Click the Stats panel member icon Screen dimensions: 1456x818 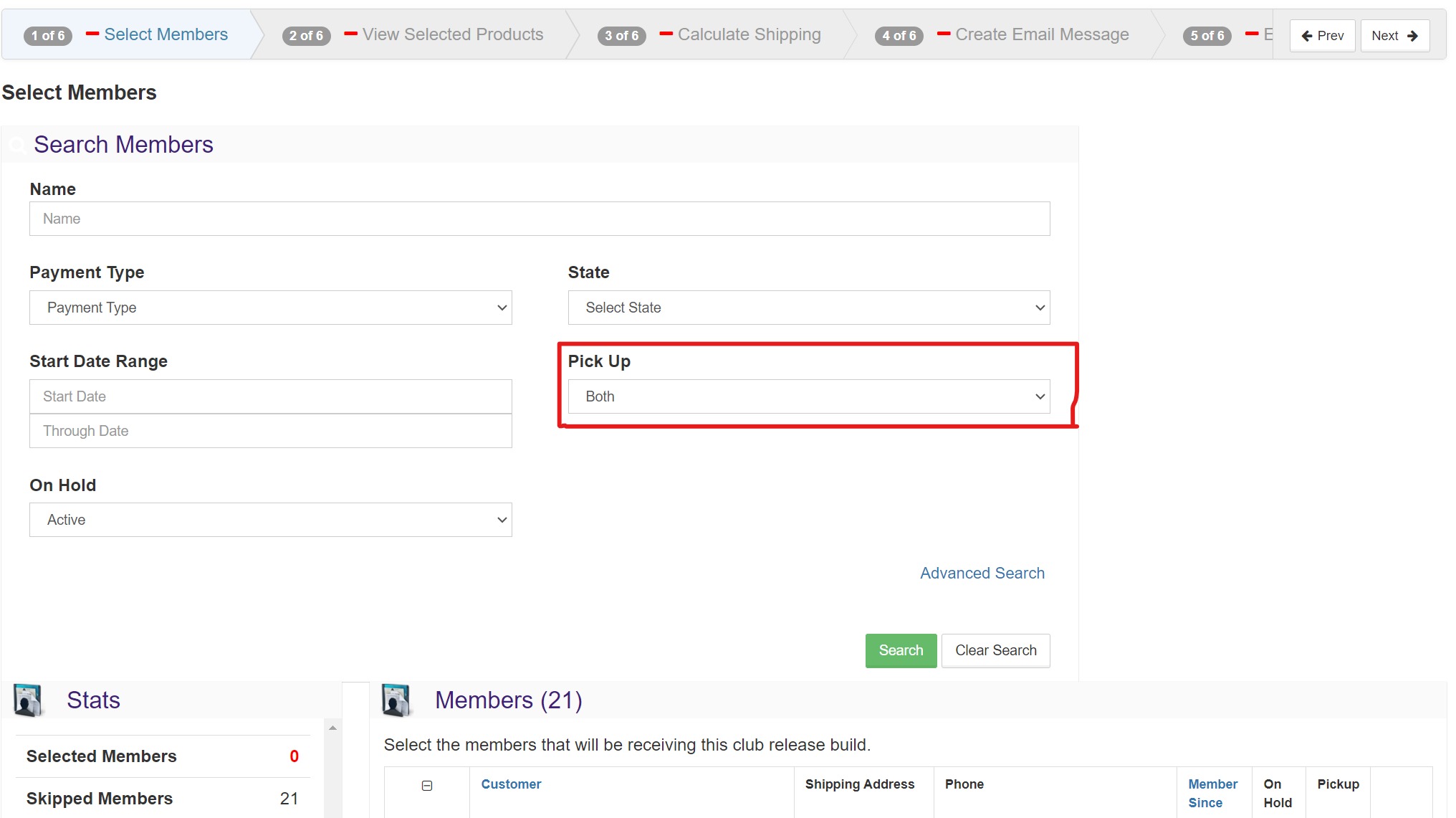pos(28,700)
